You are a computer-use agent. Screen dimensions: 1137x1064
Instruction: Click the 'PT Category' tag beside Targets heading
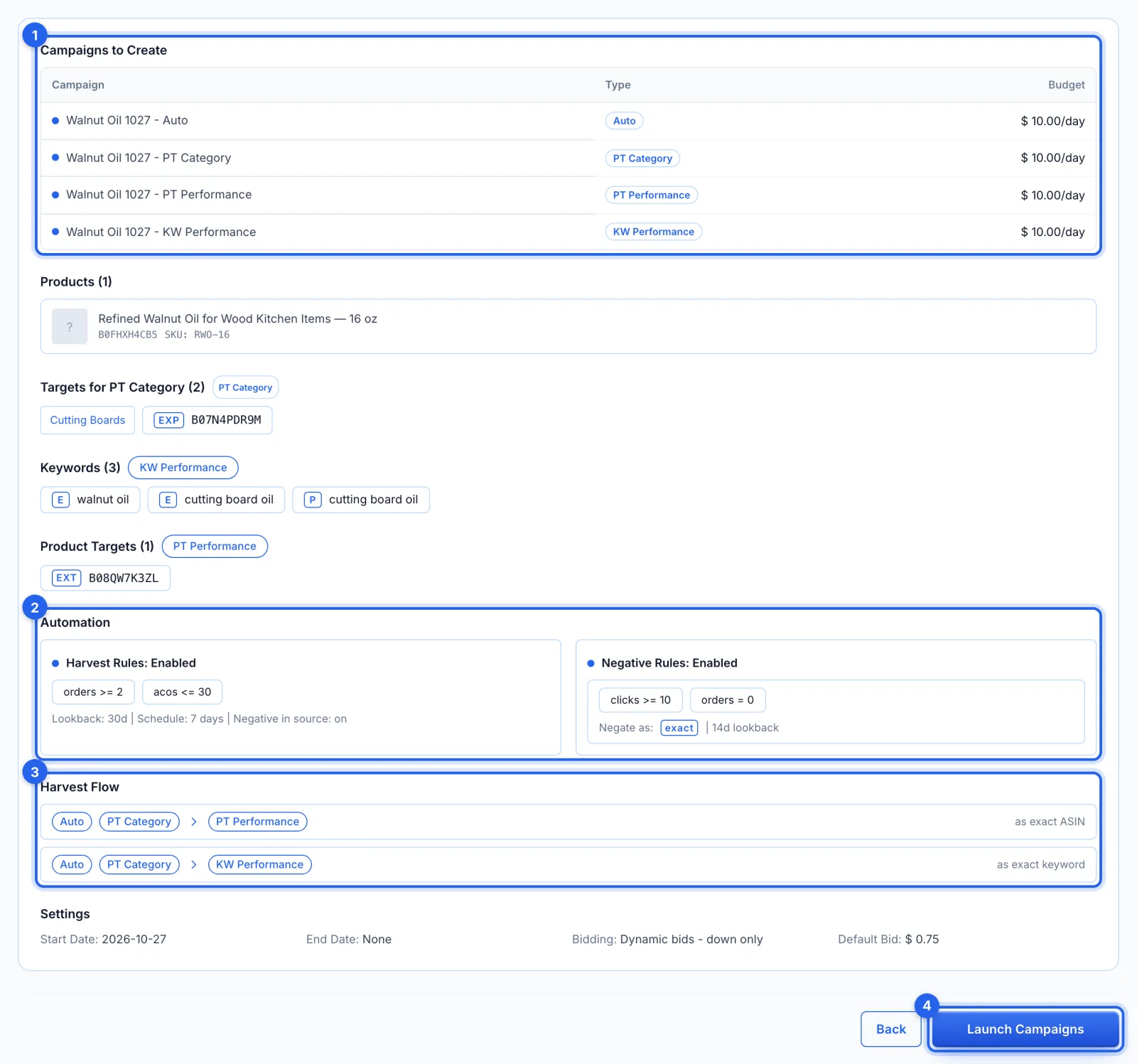(x=245, y=387)
